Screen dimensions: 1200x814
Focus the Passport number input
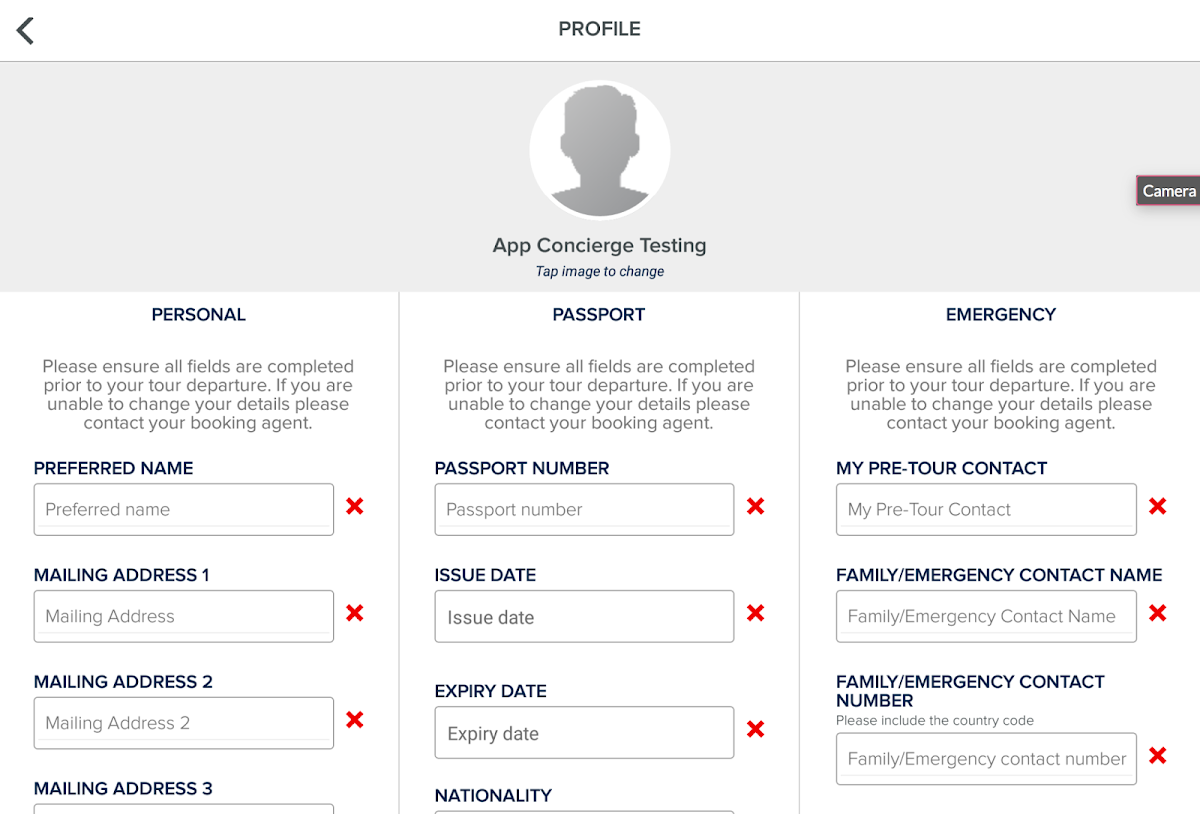point(584,509)
